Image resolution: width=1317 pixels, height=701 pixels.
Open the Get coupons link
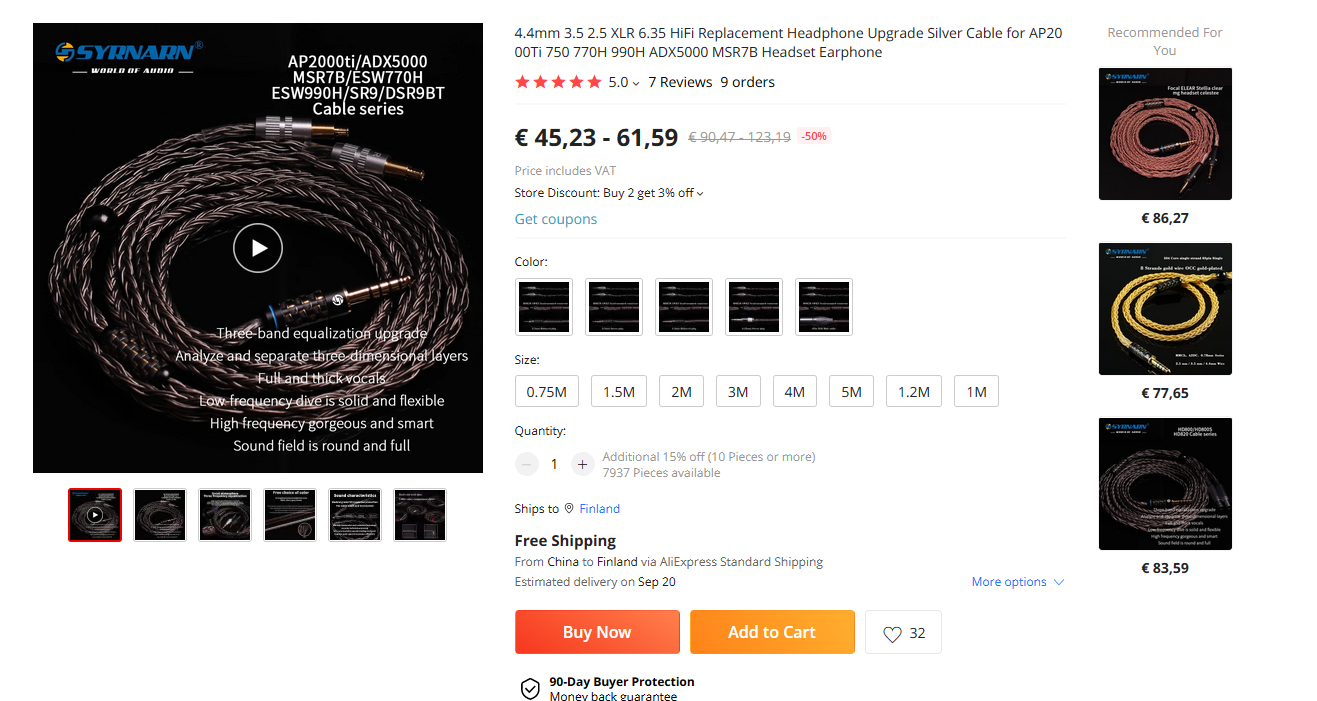tap(556, 219)
